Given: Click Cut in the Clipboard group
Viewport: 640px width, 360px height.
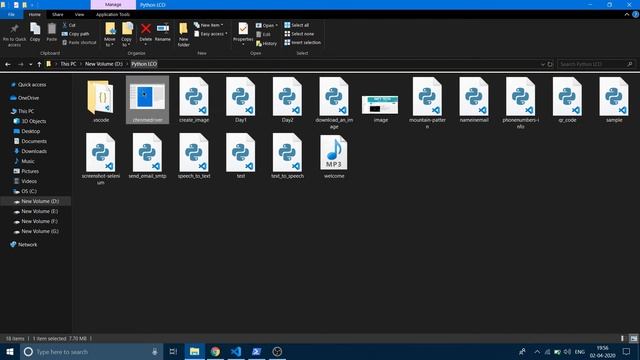Looking at the screenshot, I should (69, 25).
